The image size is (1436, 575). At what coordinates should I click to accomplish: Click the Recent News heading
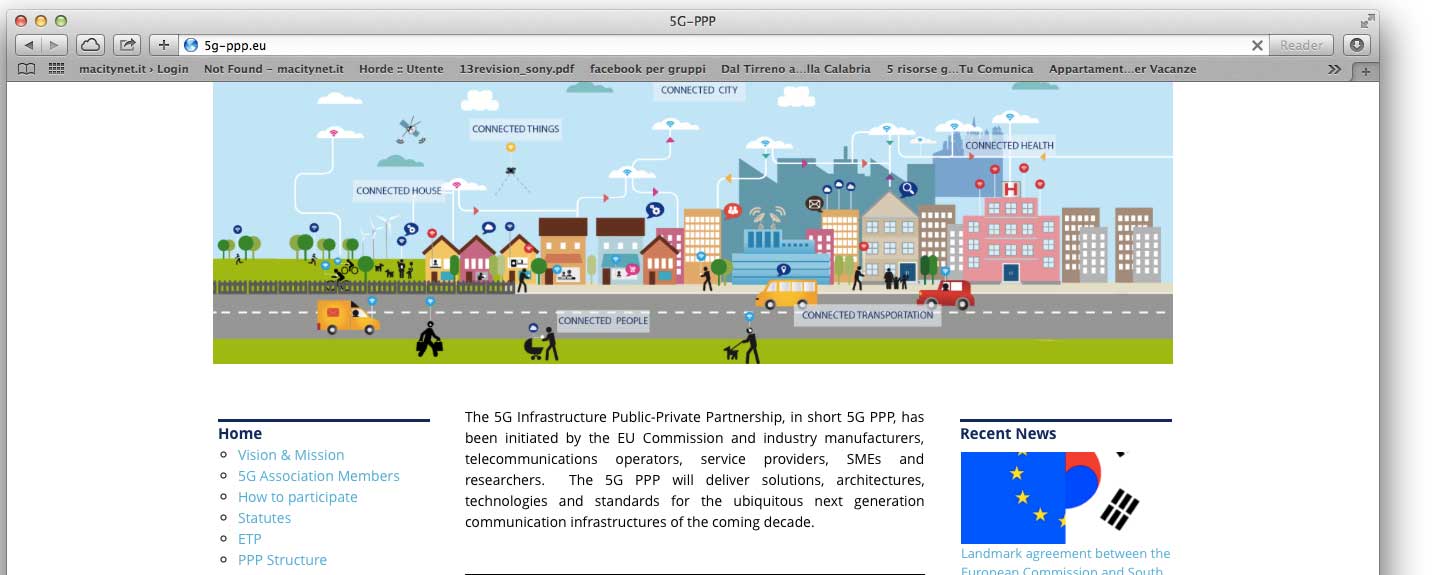point(1008,433)
